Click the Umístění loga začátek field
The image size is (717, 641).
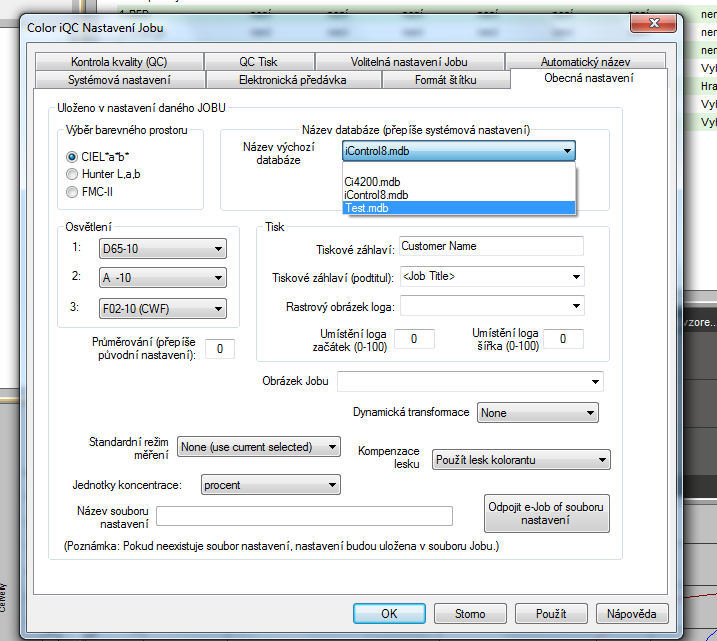click(414, 339)
